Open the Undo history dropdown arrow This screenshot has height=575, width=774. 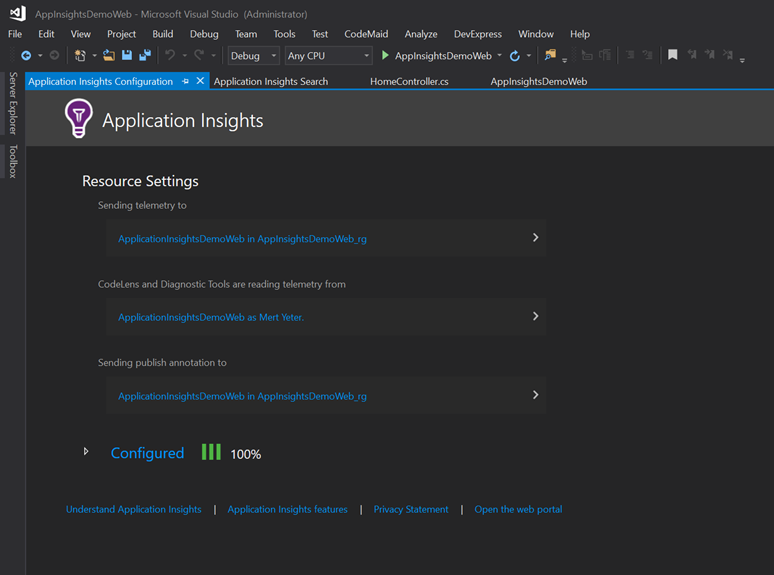pos(185,56)
